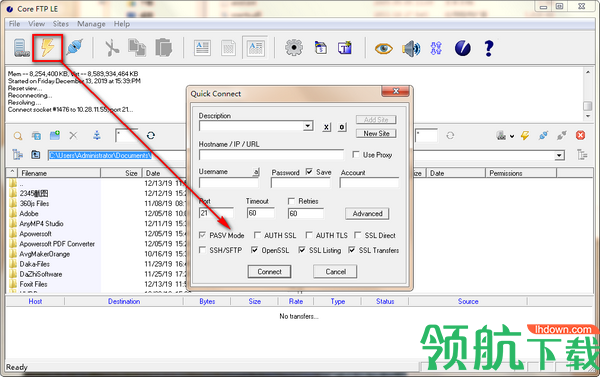Click the highlighted view mode icon
This screenshot has width=600, height=377.
coord(255,48)
